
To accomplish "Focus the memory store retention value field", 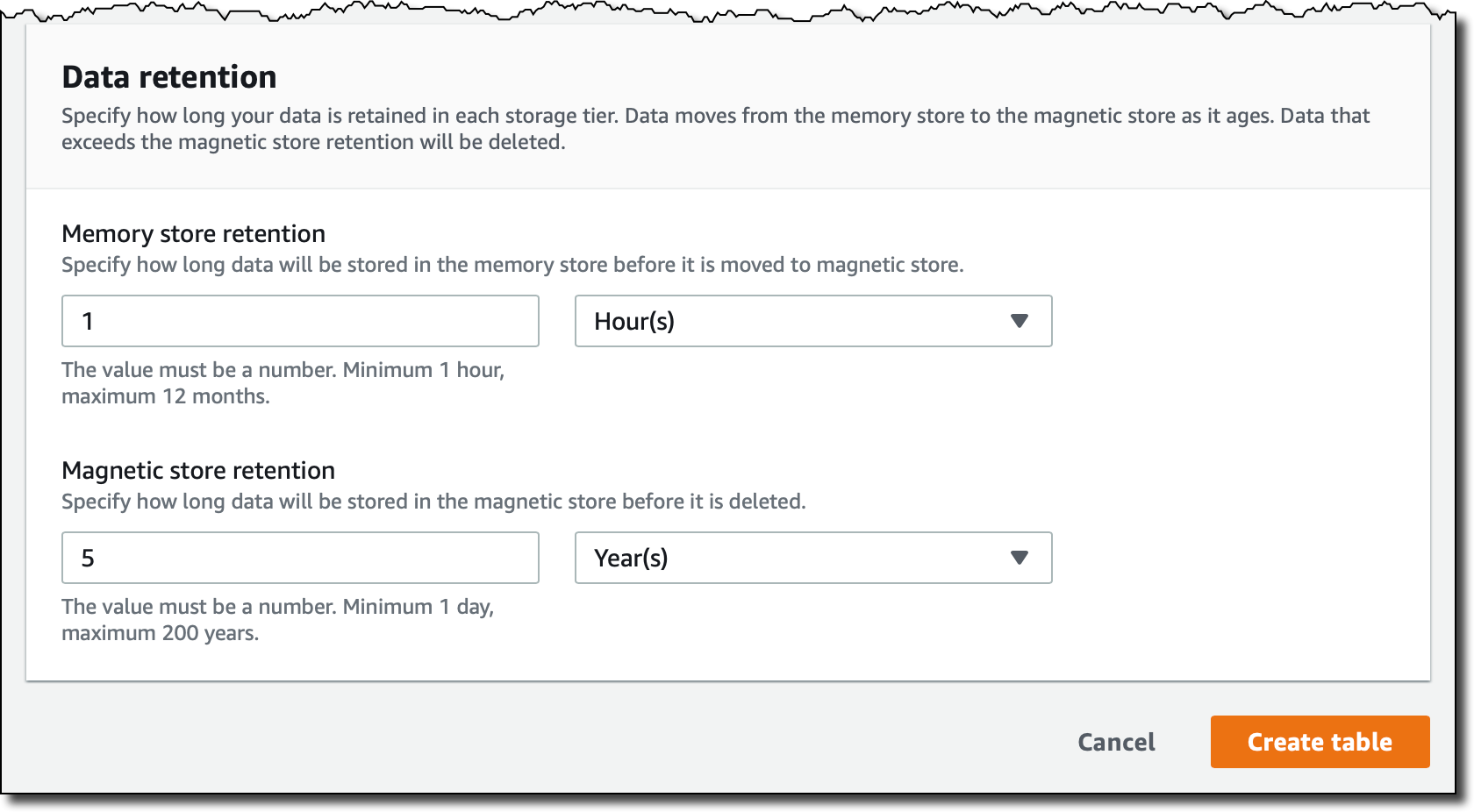I will tap(300, 321).
